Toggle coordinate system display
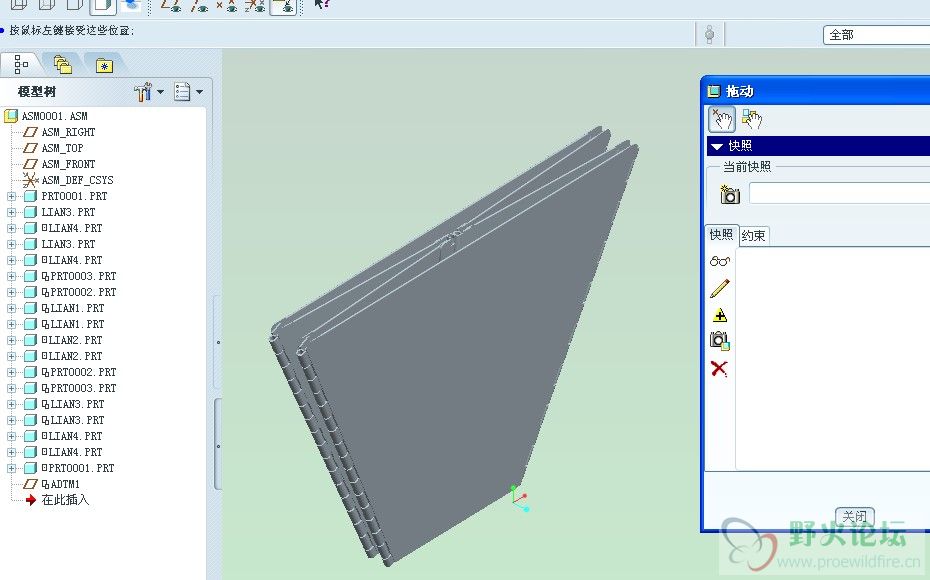930x580 pixels. pos(254,5)
